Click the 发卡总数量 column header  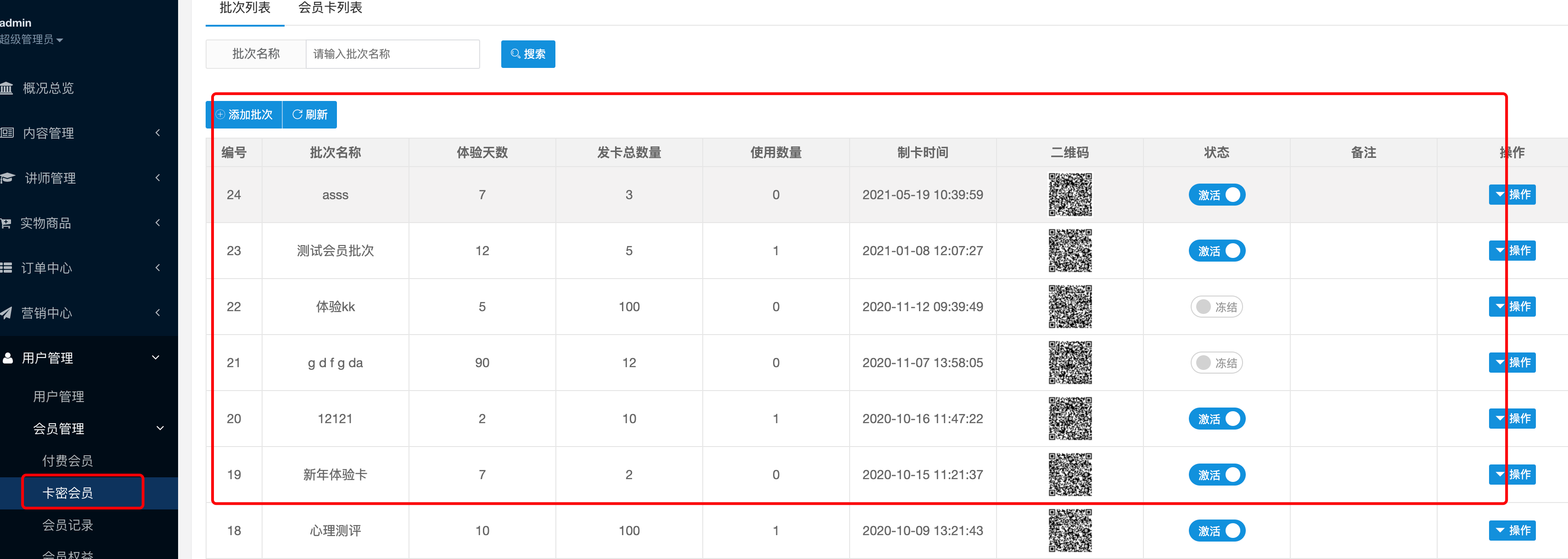click(x=629, y=153)
